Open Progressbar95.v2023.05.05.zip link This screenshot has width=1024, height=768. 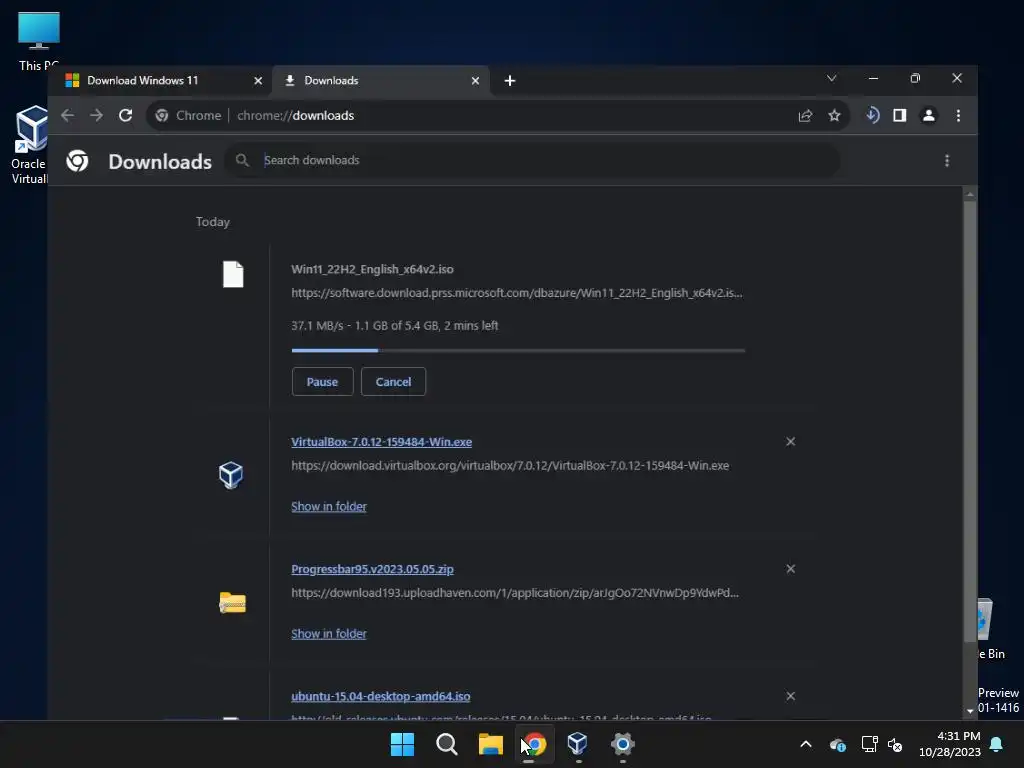372,569
